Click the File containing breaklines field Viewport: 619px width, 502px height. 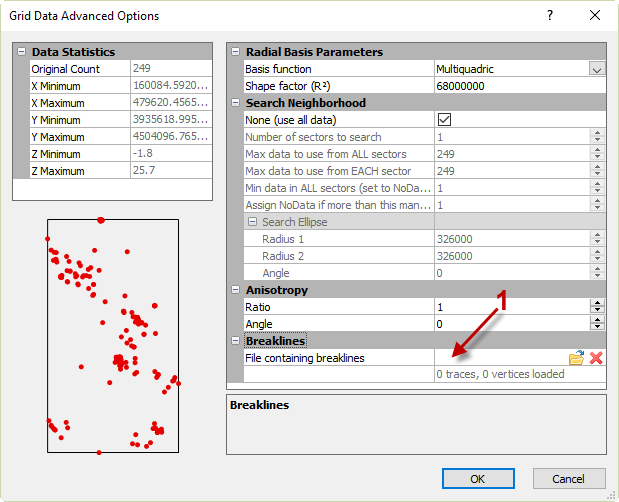coord(501,358)
